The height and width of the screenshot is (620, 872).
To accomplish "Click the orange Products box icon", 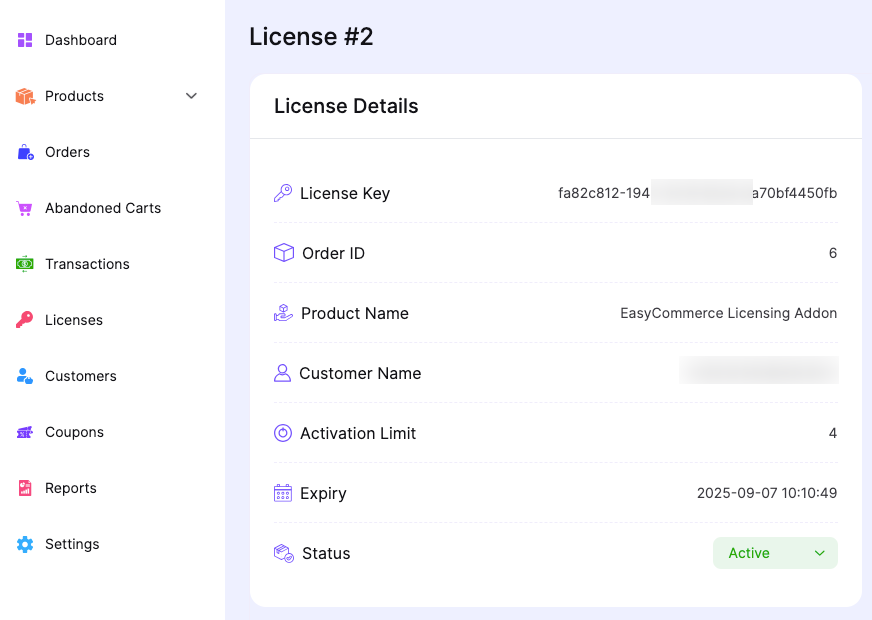I will [x=25, y=96].
